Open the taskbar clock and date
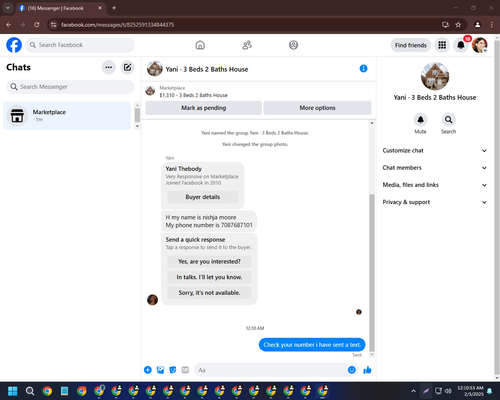Viewport: 500px width, 400px height. [470, 391]
